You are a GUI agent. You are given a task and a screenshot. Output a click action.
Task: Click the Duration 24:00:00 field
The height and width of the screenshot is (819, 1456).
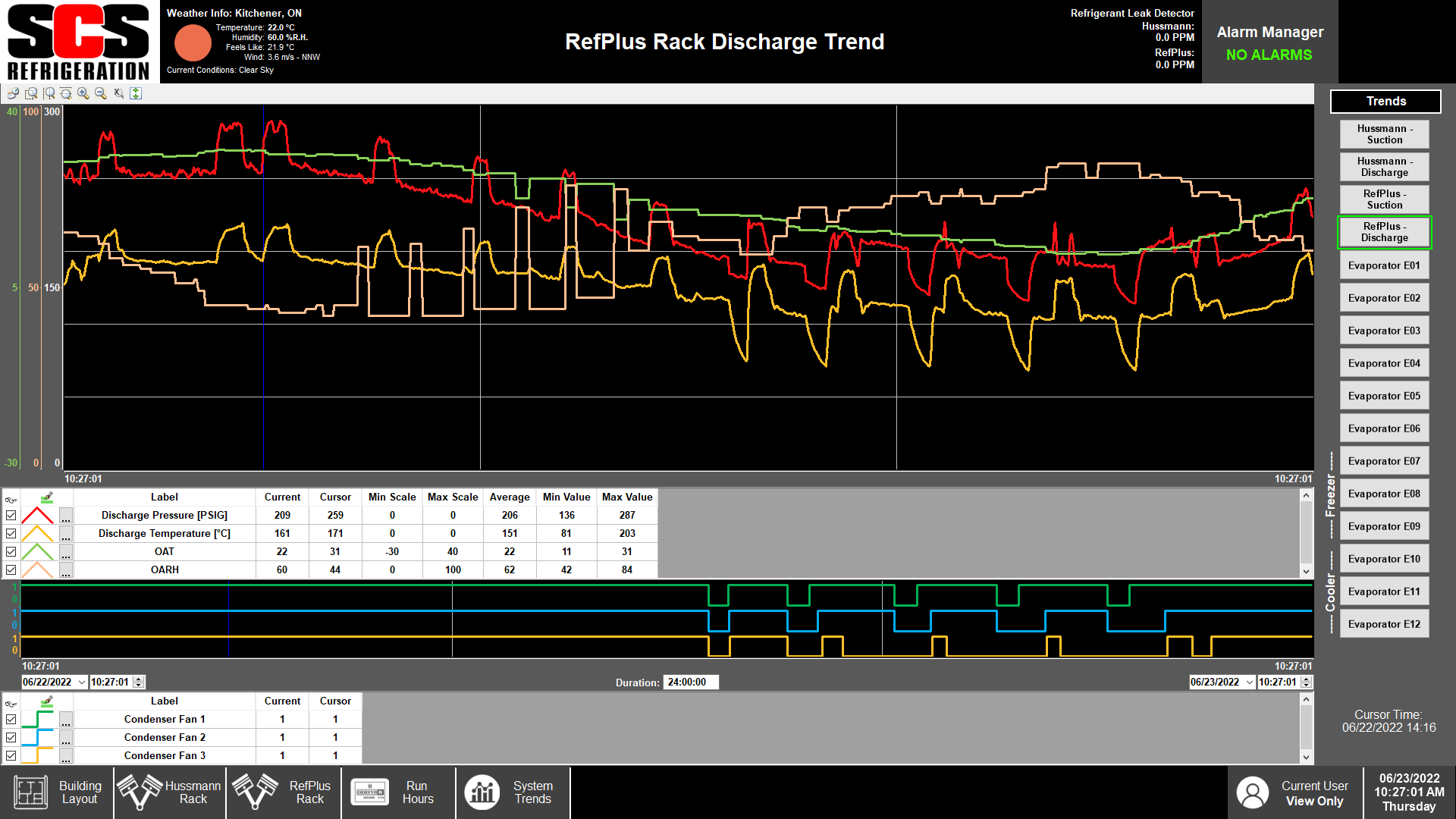click(690, 682)
